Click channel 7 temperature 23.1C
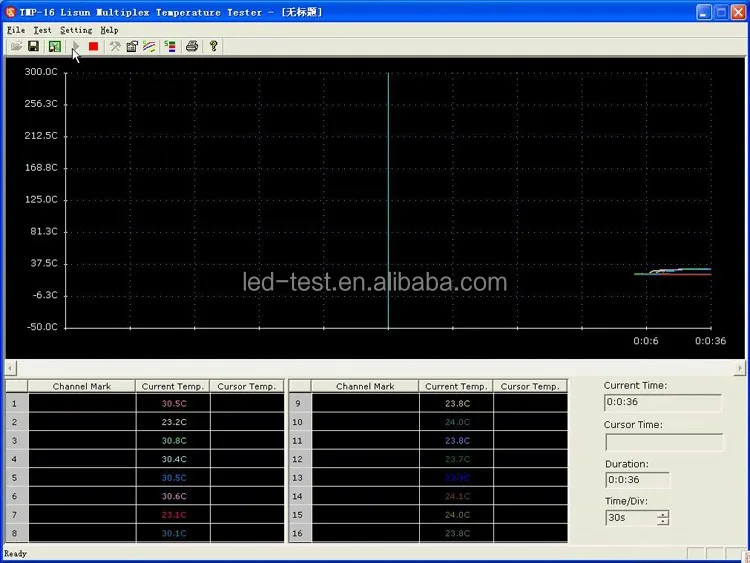 coord(174,515)
